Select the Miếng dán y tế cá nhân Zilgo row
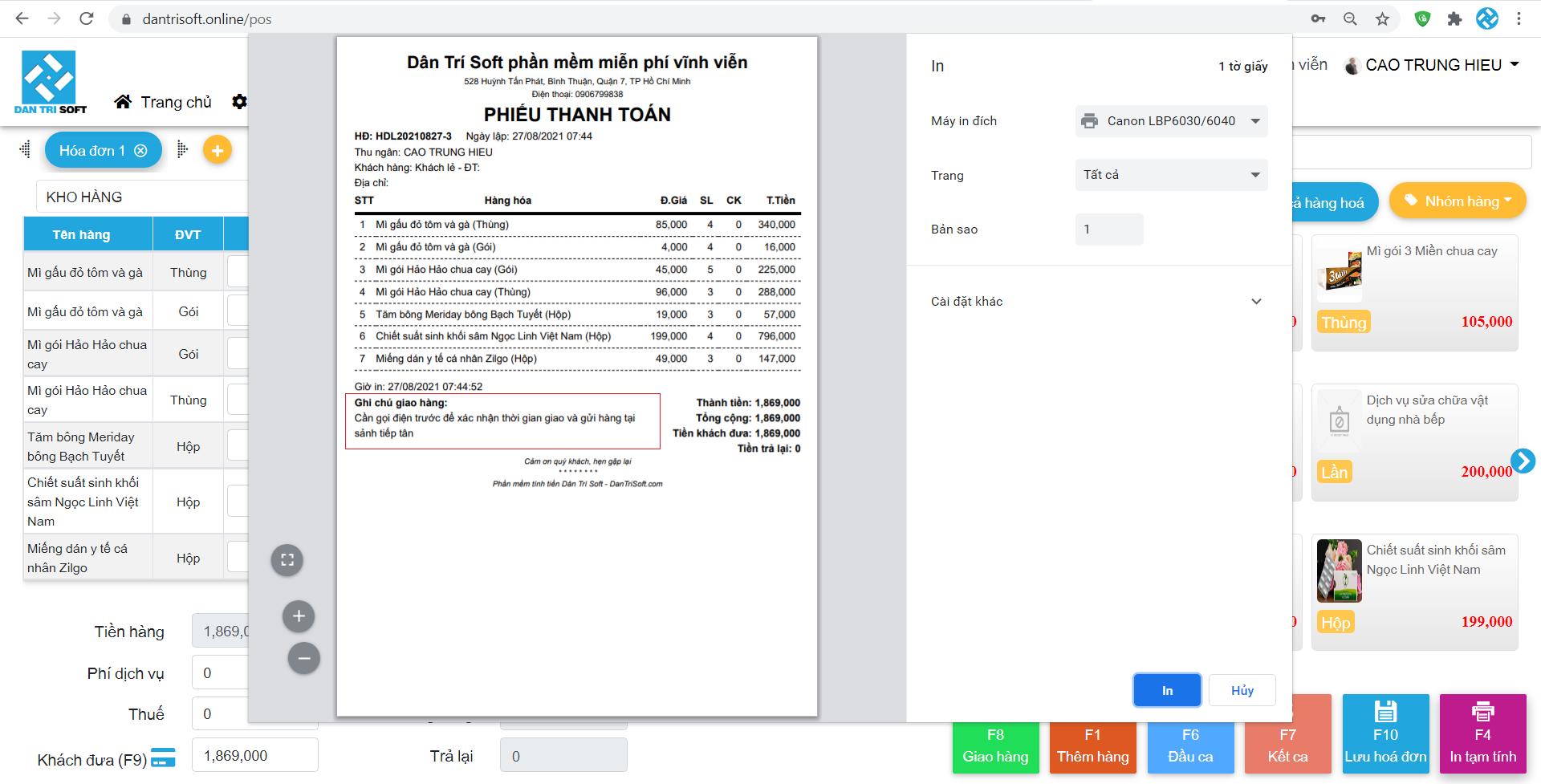1541x784 pixels. (136, 558)
